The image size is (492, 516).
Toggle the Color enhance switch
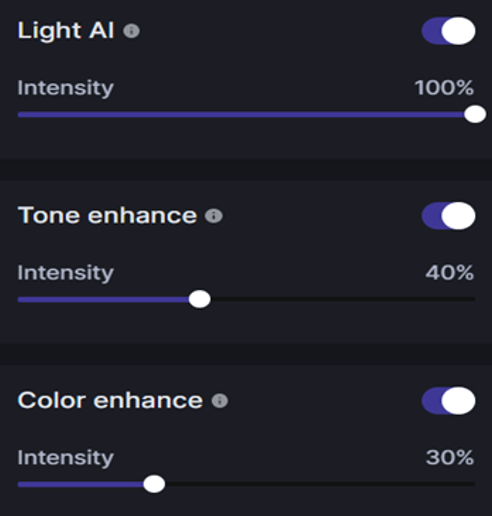pos(448,400)
